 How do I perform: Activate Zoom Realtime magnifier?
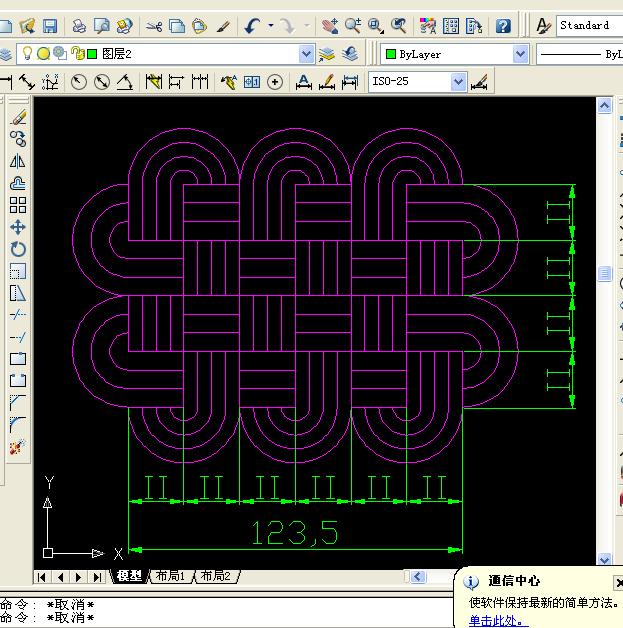(353, 26)
